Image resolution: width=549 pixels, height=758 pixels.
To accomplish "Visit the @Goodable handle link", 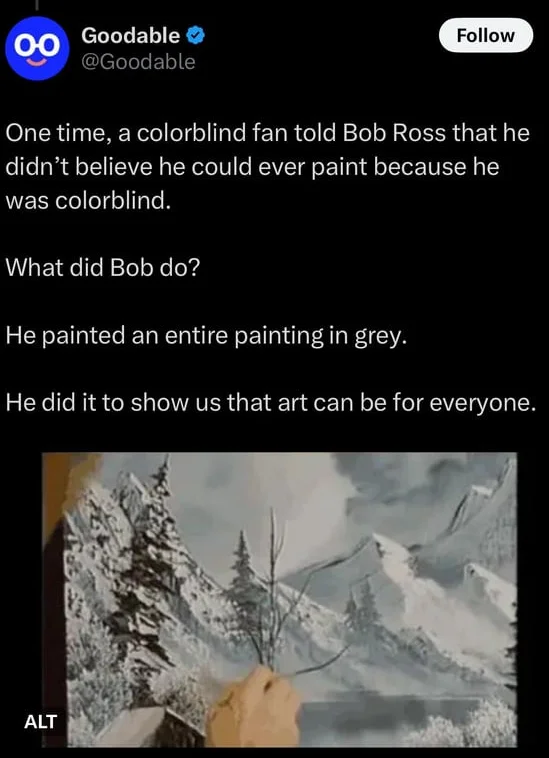I will point(138,62).
